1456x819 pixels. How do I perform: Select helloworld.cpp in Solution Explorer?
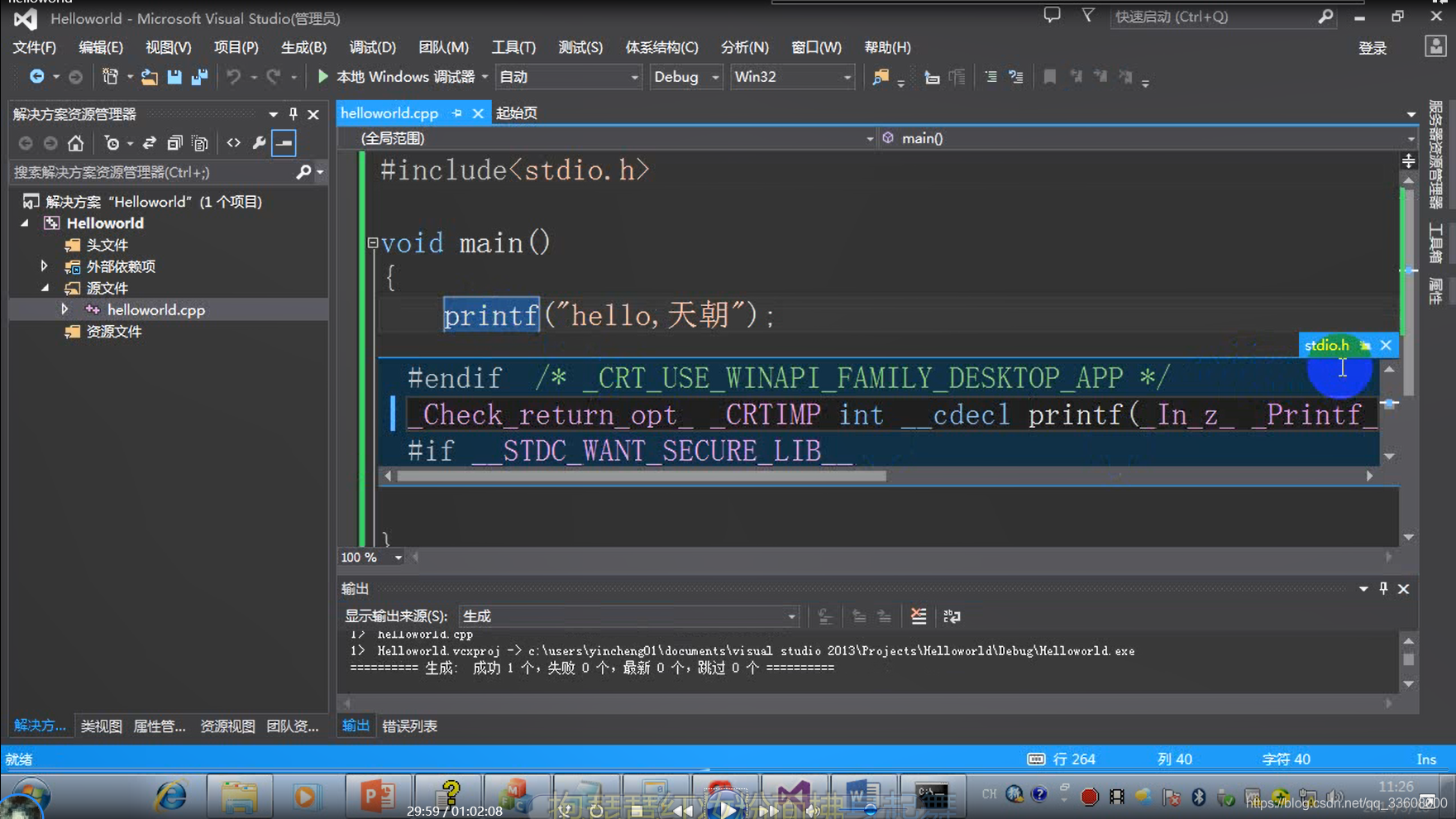(156, 309)
